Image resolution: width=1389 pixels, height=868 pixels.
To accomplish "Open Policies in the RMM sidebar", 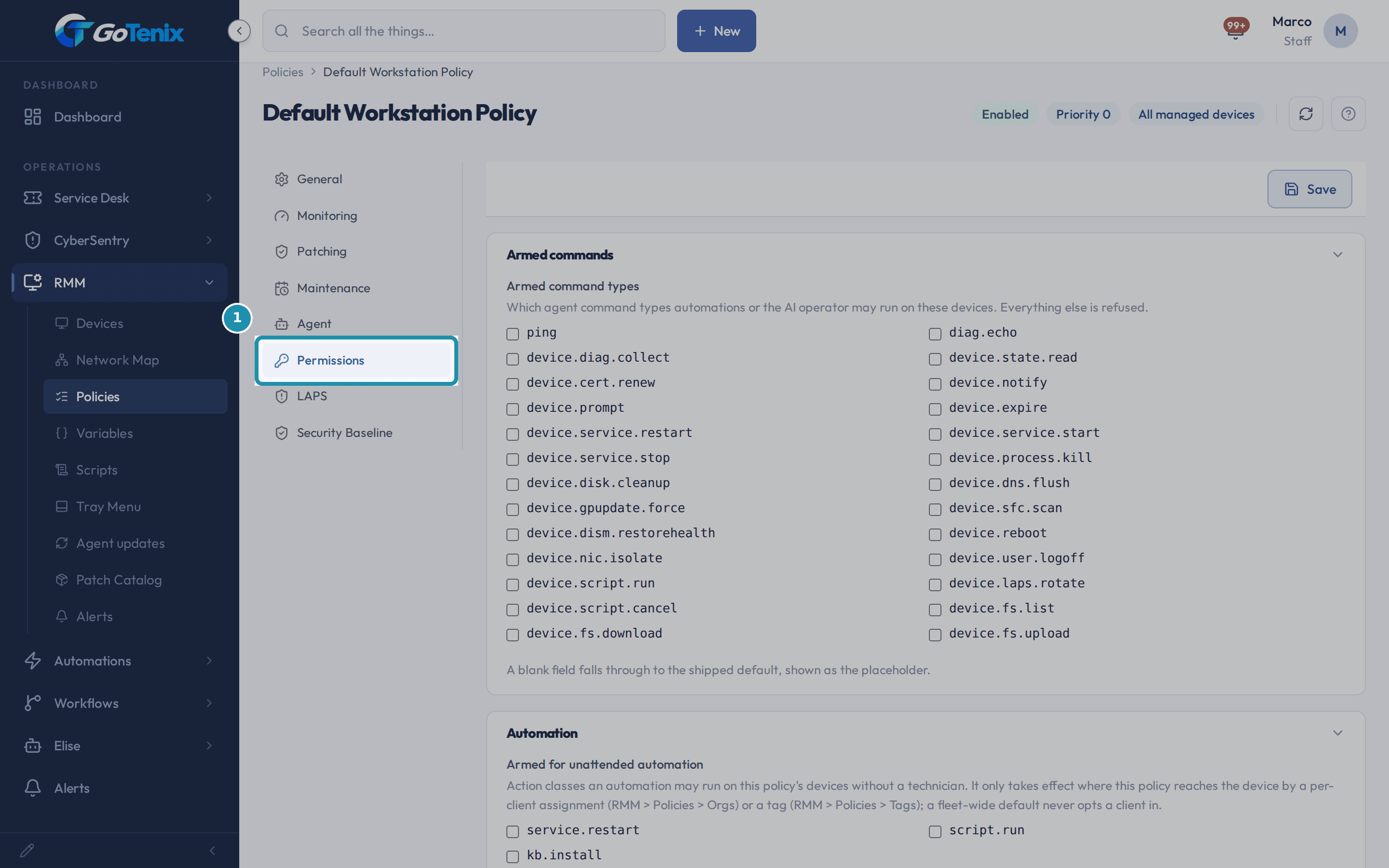I will click(136, 396).
